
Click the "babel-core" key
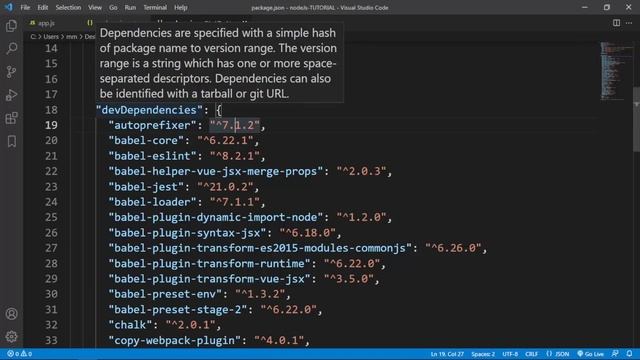[146, 140]
